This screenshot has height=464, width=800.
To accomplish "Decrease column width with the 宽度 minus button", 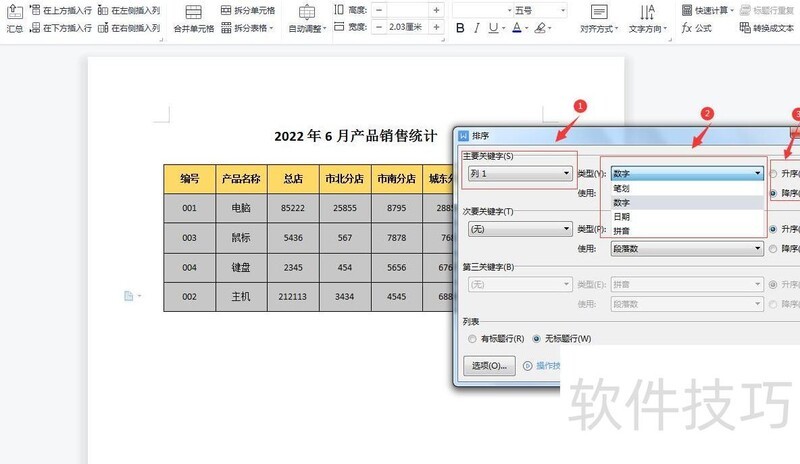I will click(379, 27).
